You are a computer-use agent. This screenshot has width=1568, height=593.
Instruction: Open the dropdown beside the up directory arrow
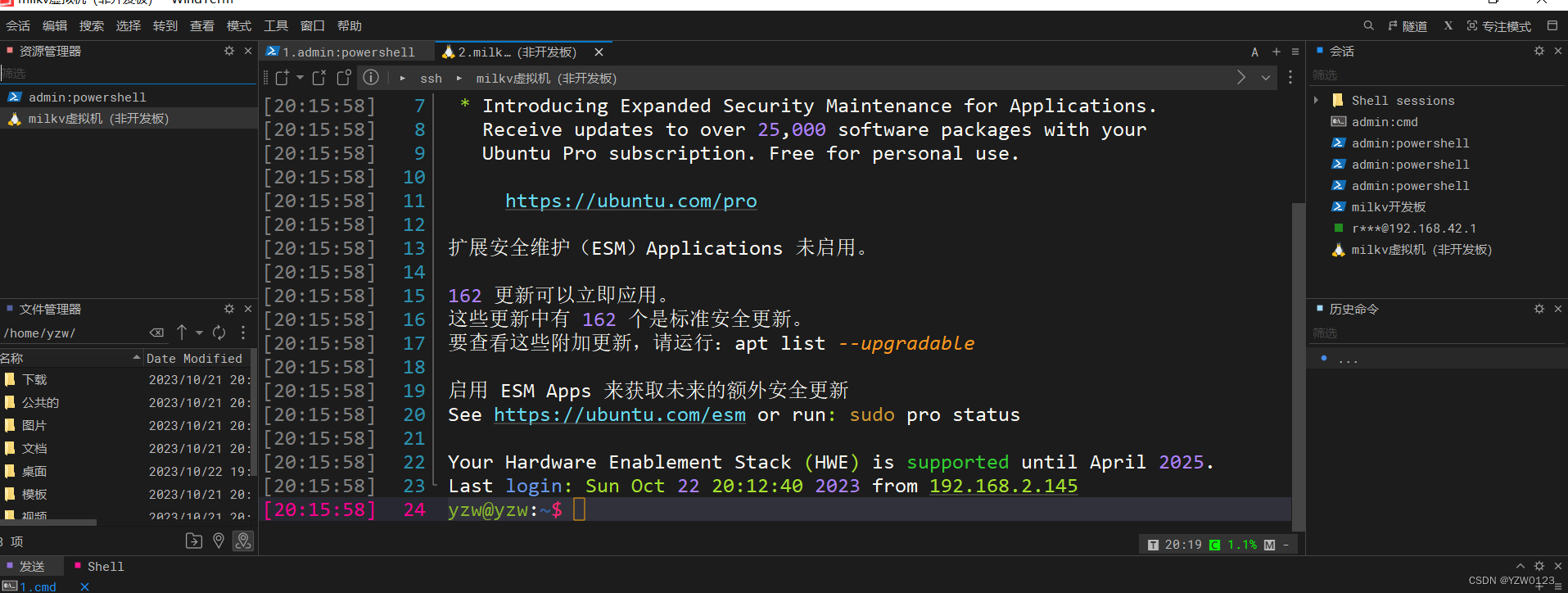(199, 333)
